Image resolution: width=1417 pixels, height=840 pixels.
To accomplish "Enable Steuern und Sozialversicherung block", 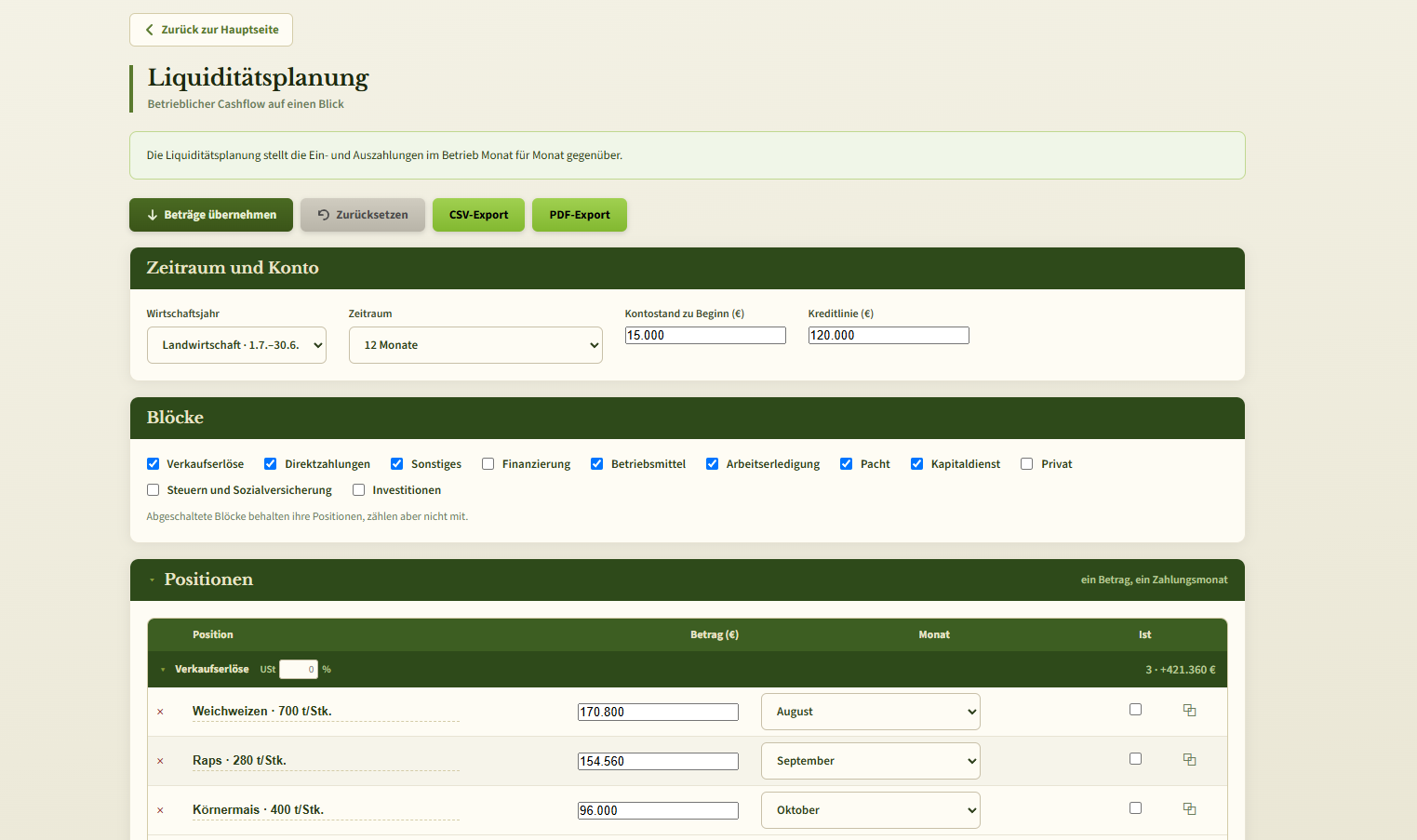I will [x=153, y=490].
